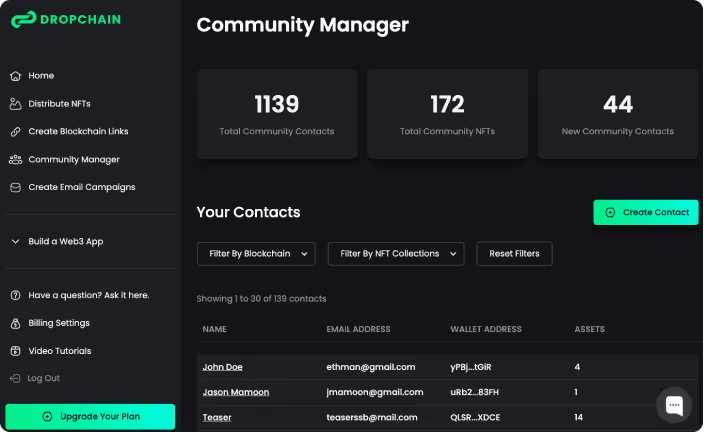This screenshot has height=432, width=704.
Task: Open the Filter By NFT Collections dropdown
Action: (x=396, y=254)
